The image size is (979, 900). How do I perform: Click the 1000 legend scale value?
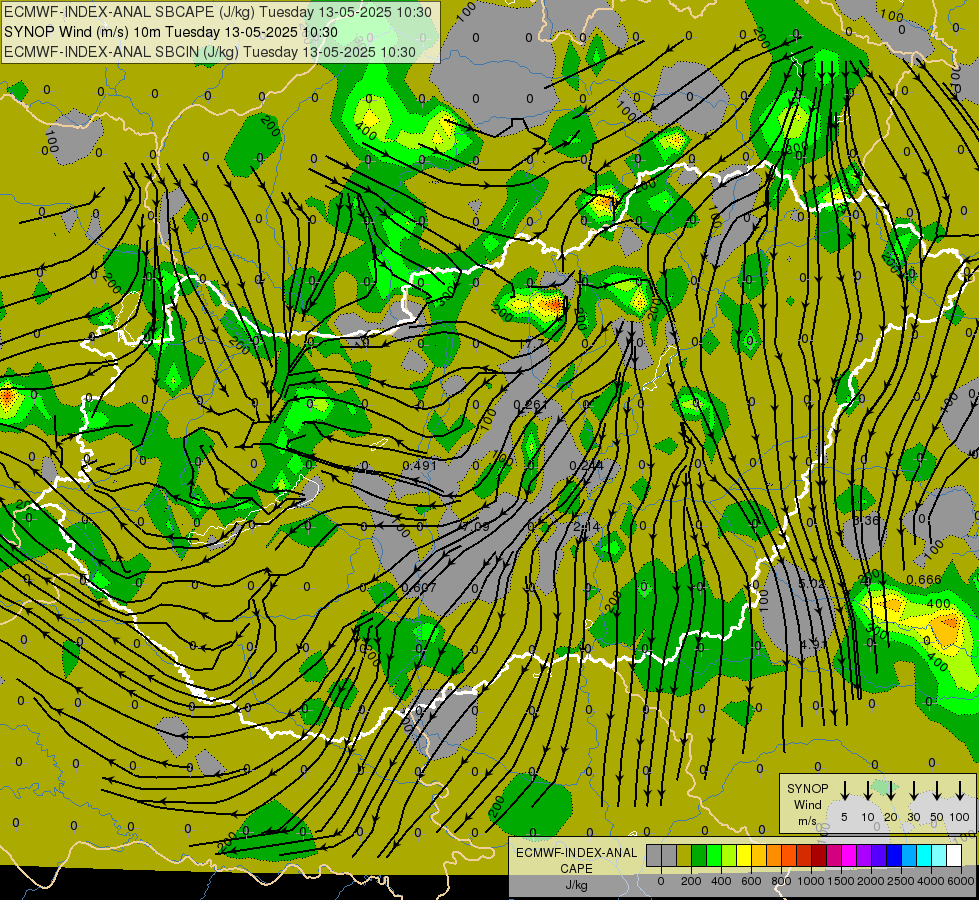coord(811,881)
